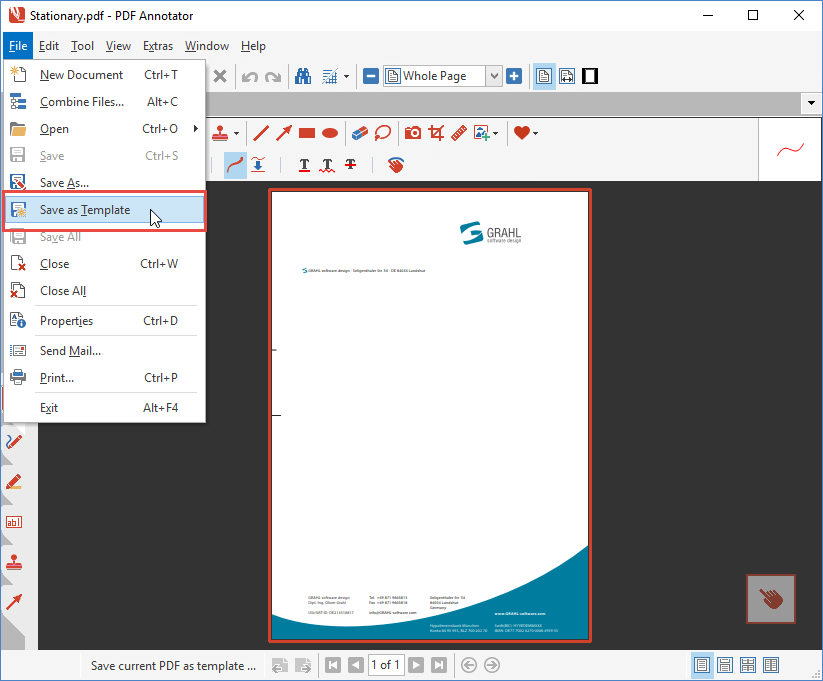
Task: Open the Find tool with the binoculars icon
Action: click(x=303, y=76)
